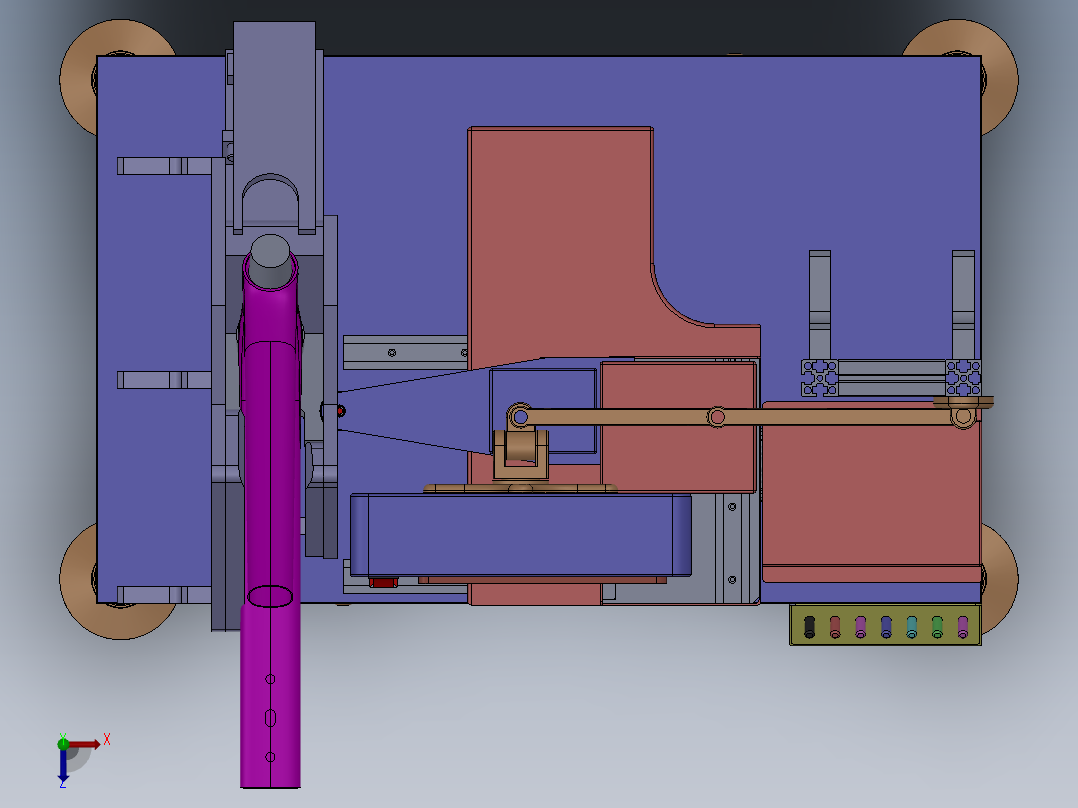Select the cyan pin on connector strip

point(912,626)
